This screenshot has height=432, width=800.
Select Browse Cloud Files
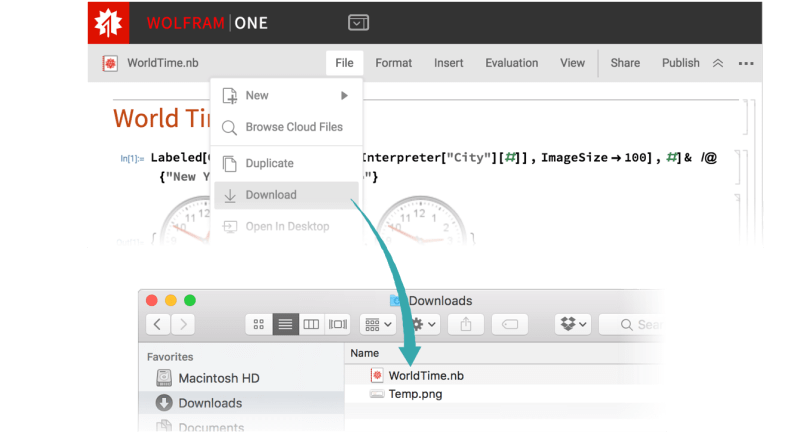click(x=286, y=127)
